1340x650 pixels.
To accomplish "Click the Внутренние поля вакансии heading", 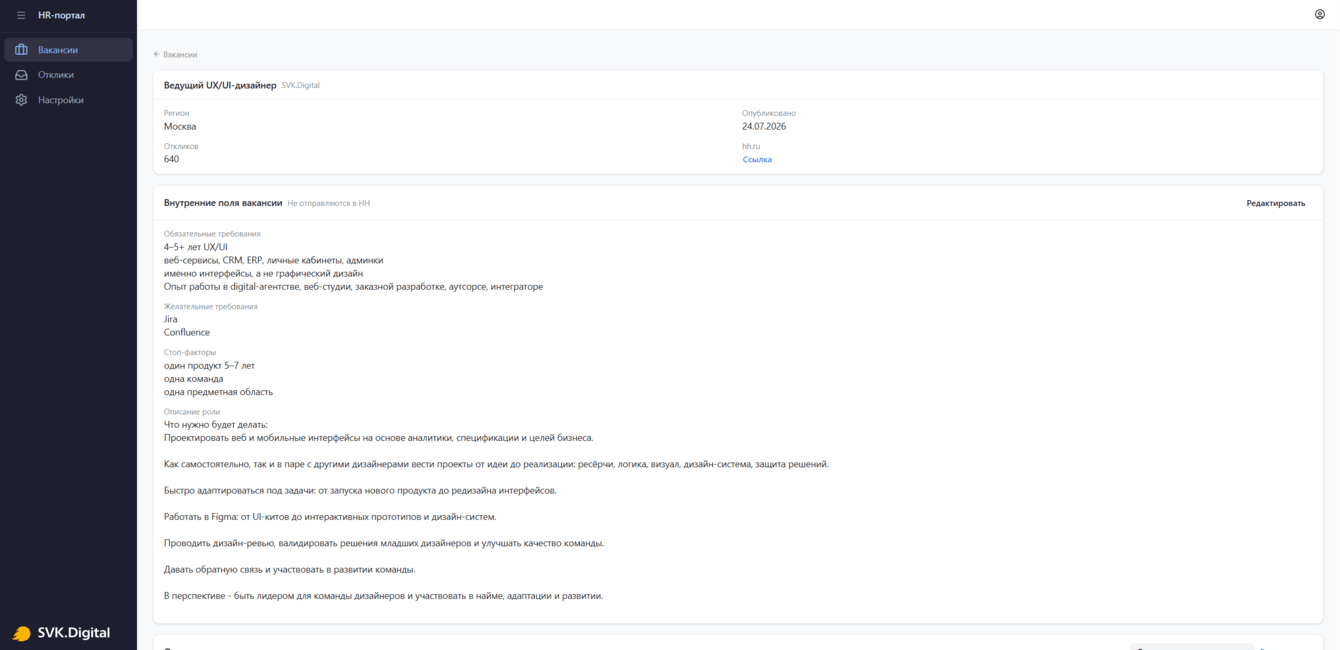I will [223, 203].
